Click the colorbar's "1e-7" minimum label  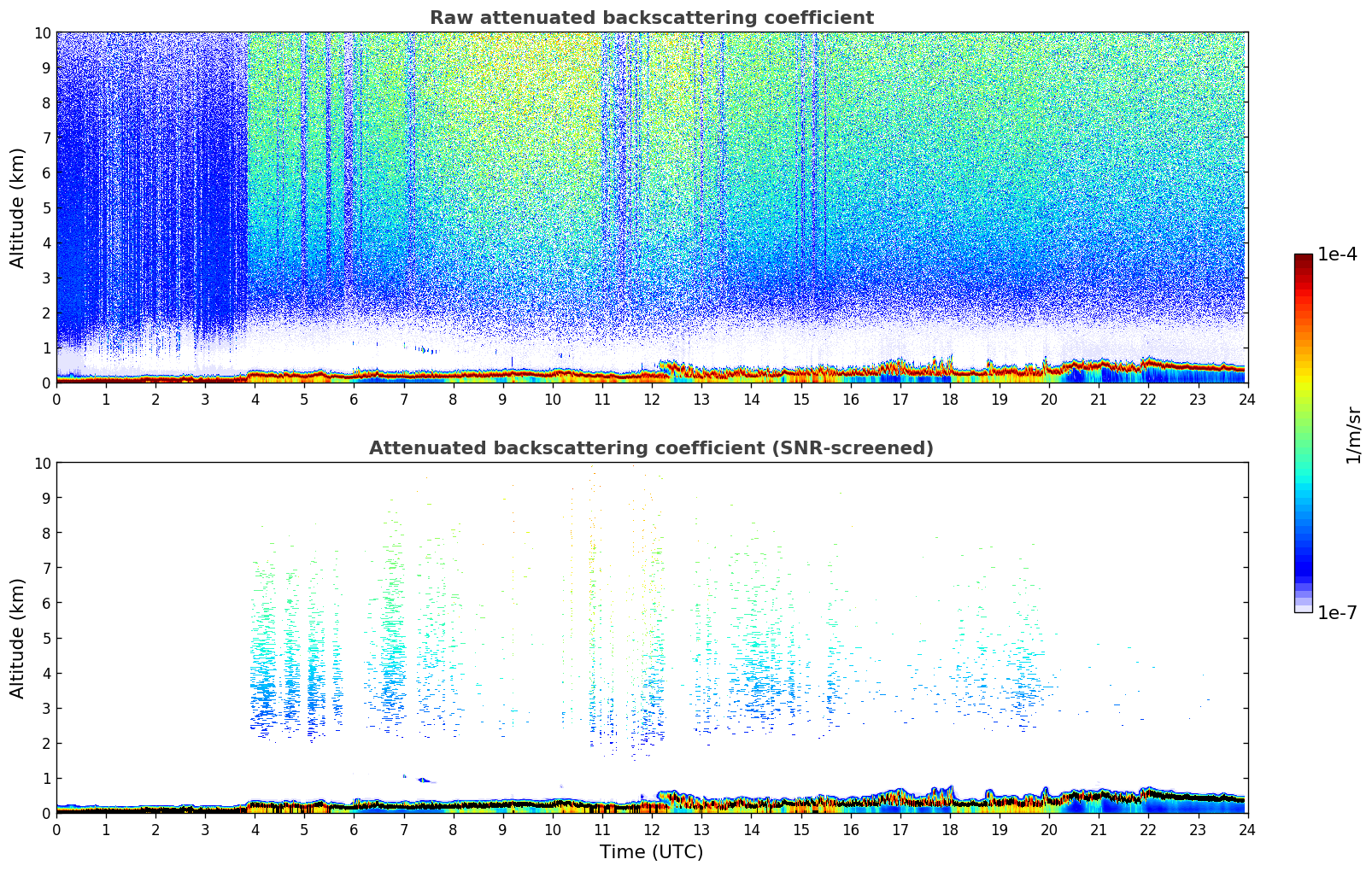1337,612
